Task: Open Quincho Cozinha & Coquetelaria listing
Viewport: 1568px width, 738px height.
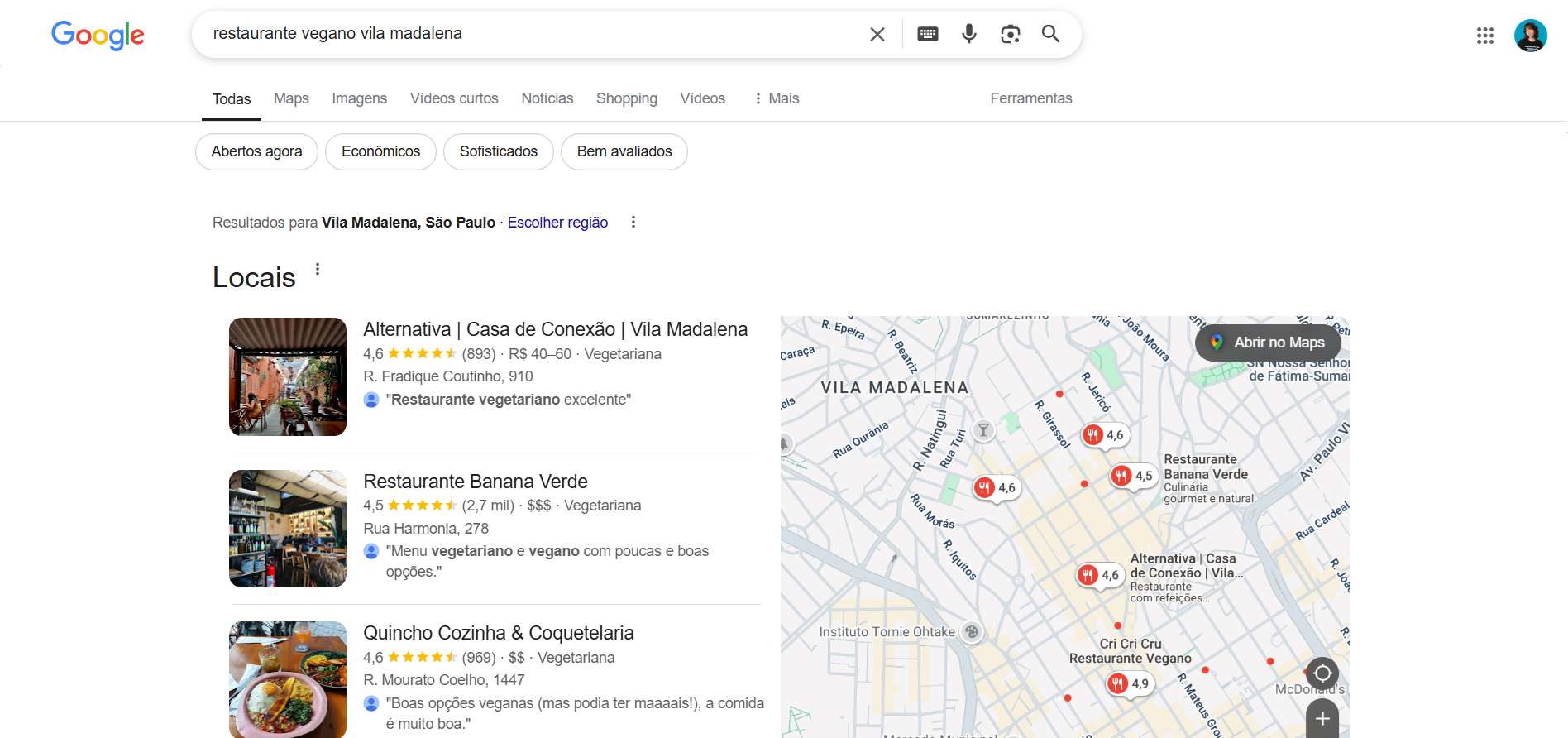Action: point(499,633)
